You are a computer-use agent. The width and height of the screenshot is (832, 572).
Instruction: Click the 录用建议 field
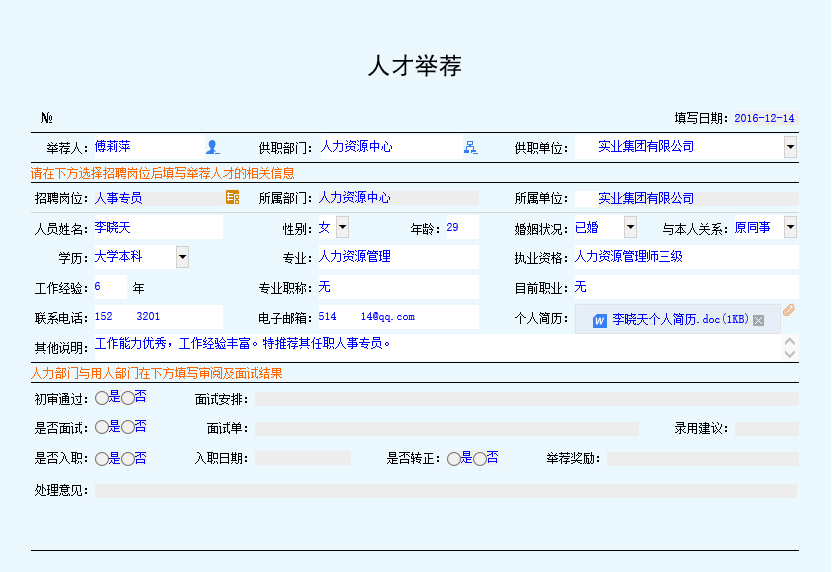[x=767, y=429]
